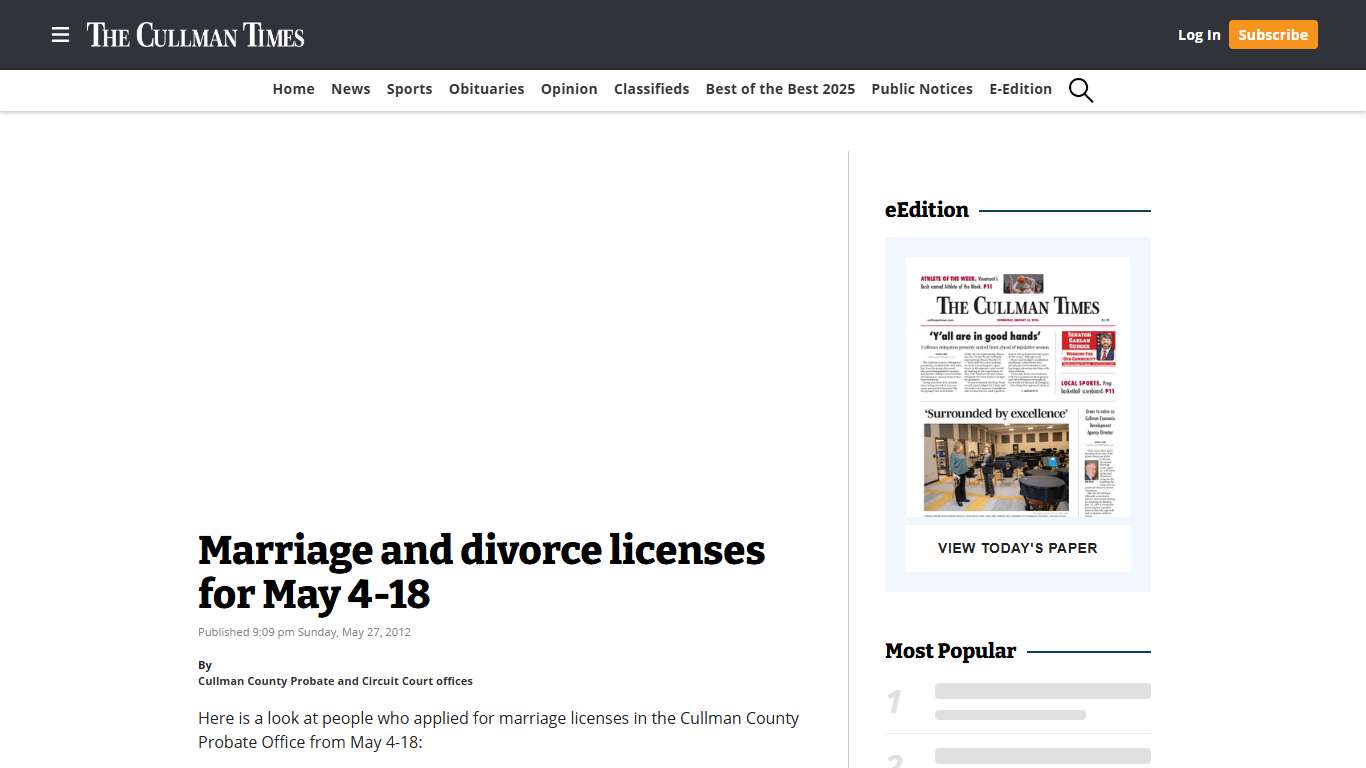Click the eEdition front page thumbnail

(1017, 388)
